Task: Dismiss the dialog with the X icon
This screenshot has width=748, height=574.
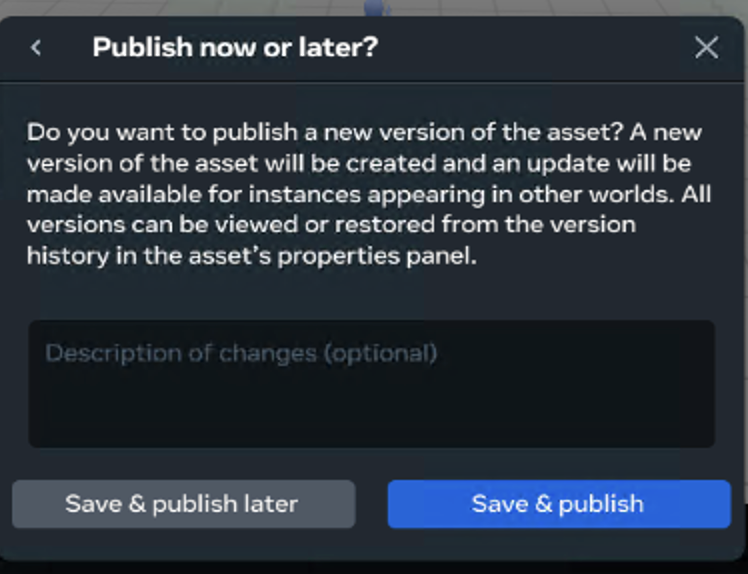Action: click(706, 47)
